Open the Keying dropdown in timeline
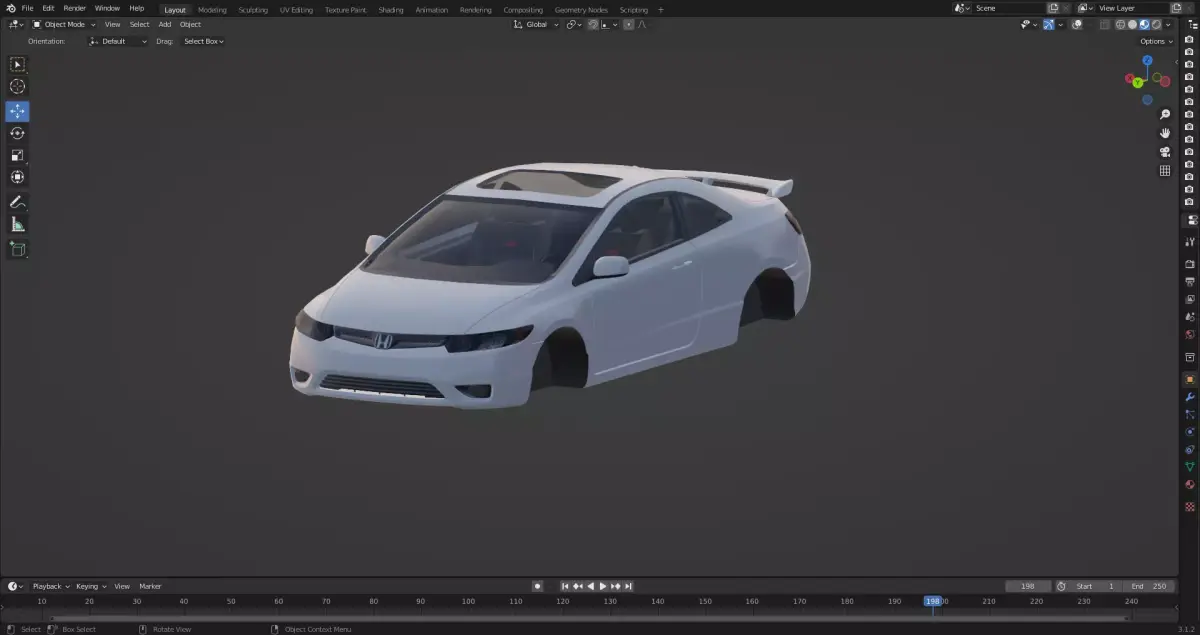The height and width of the screenshot is (635, 1200). pos(91,586)
